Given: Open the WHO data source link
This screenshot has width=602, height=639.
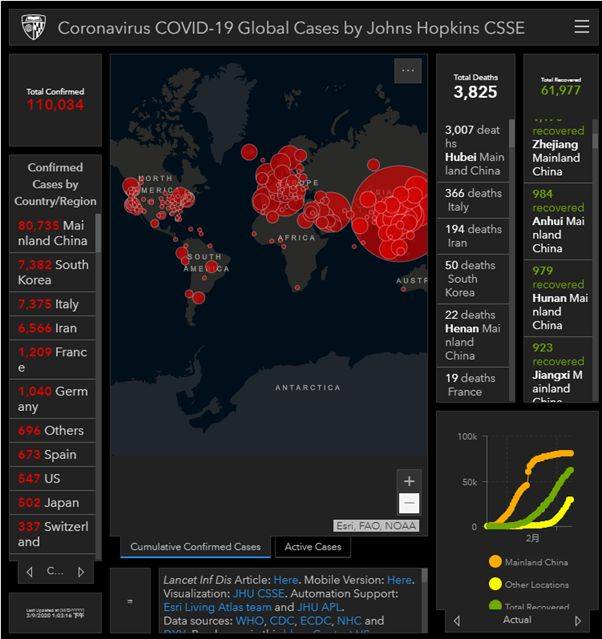Looking at the screenshot, I should click(250, 621).
